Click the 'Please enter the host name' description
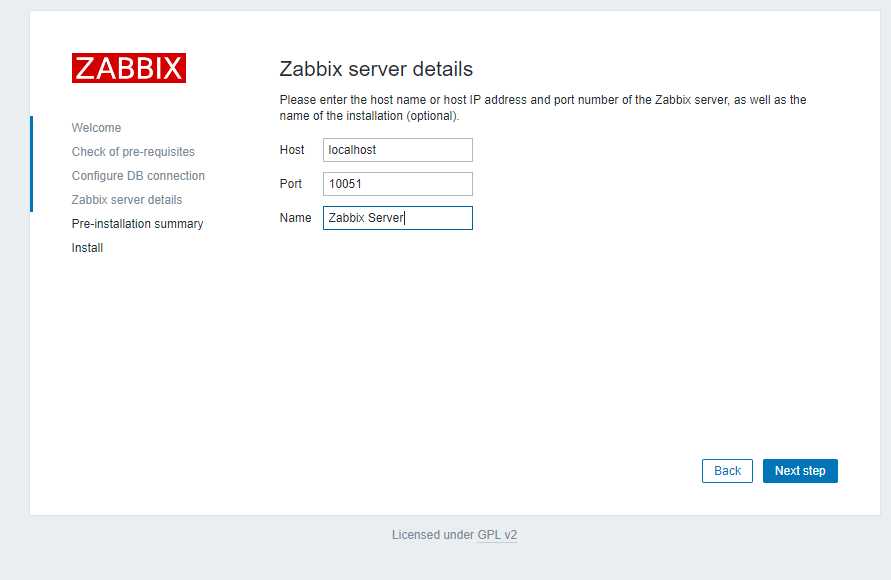891x580 pixels. click(543, 108)
